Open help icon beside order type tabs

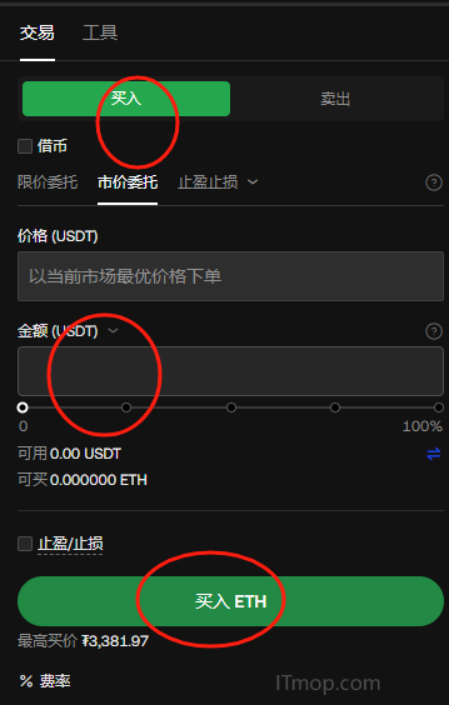point(433,183)
